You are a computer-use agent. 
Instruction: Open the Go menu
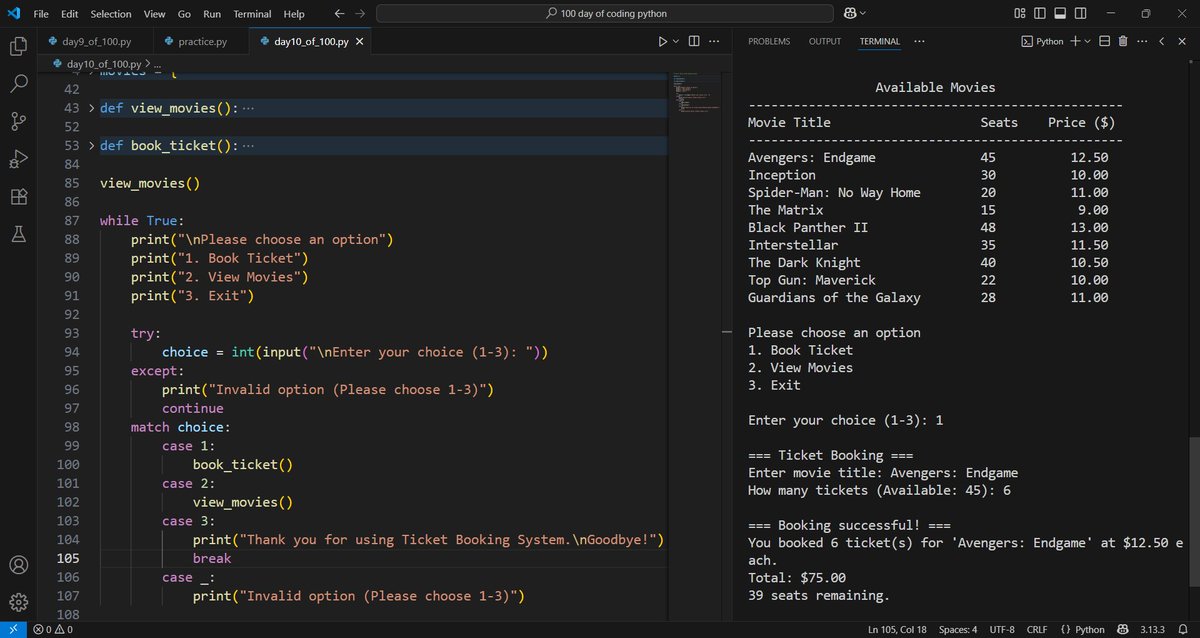[x=184, y=14]
